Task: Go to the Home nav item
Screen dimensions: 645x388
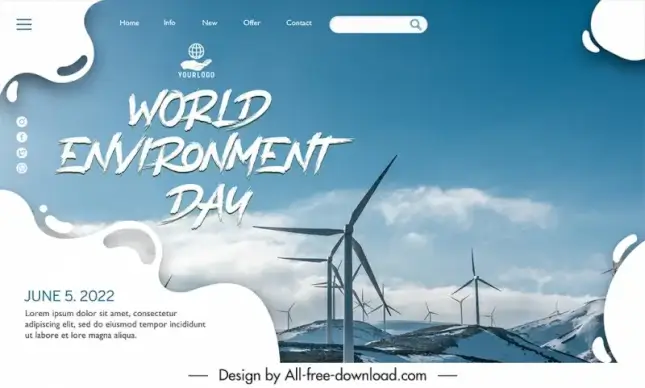Action: coord(129,23)
